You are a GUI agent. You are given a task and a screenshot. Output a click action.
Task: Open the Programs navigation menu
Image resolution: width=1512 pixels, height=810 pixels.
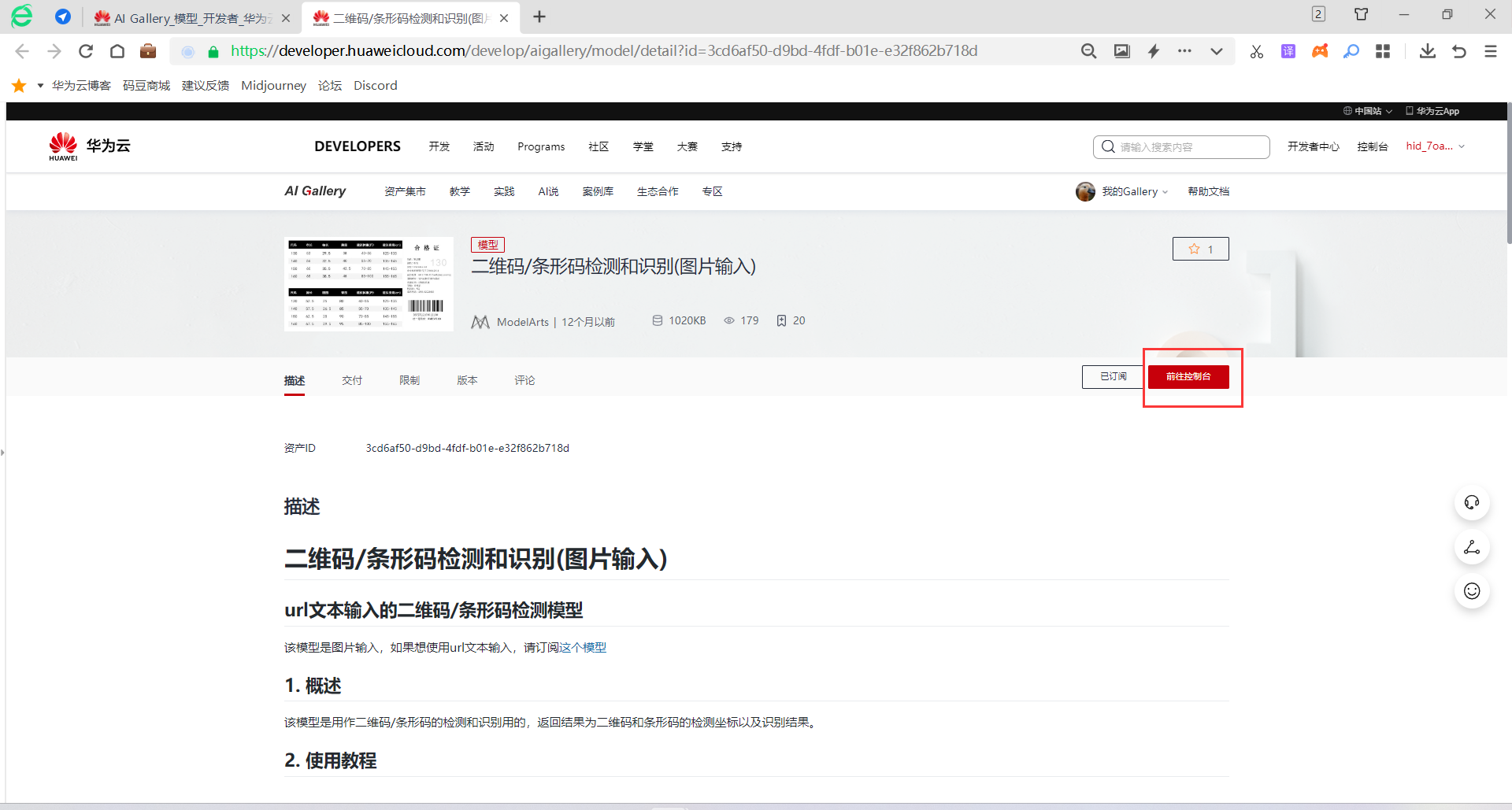(541, 146)
